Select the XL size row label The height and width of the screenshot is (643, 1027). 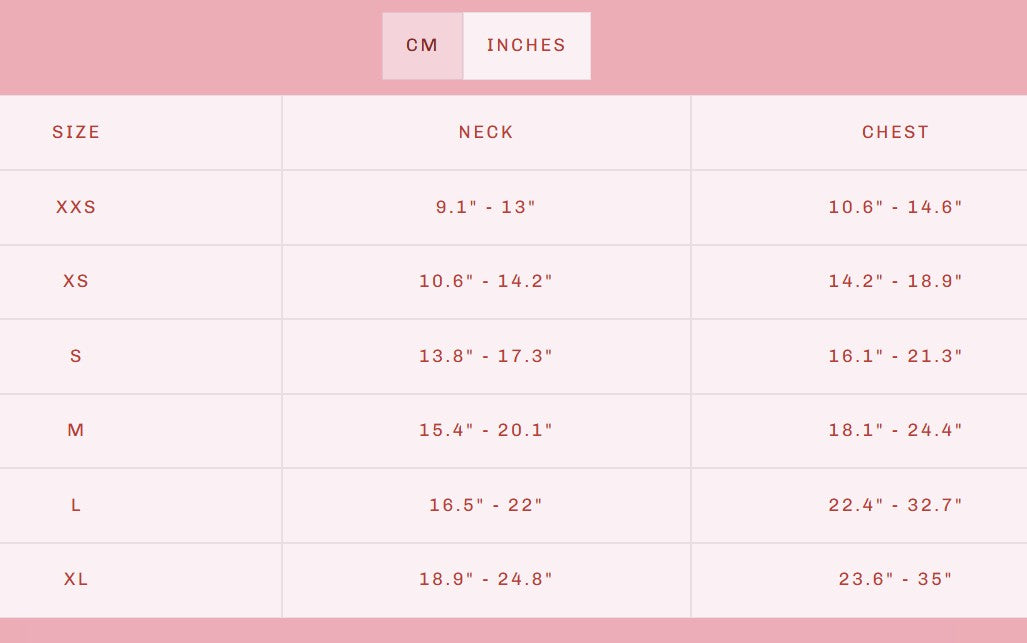(76, 579)
